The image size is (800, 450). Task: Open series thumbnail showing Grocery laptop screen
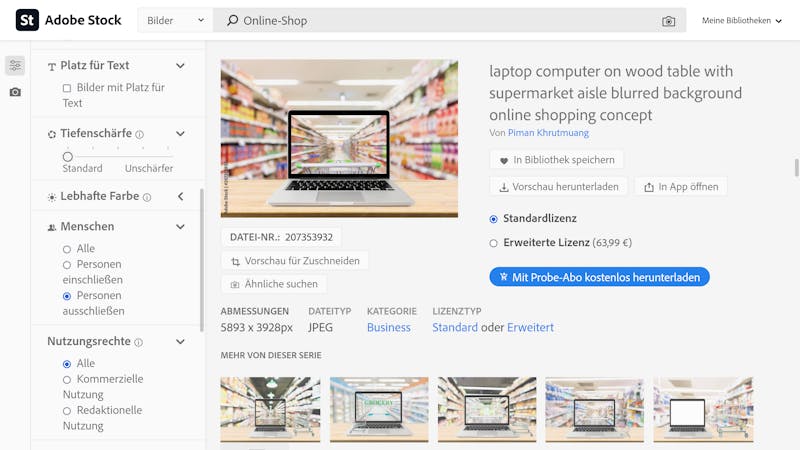[x=379, y=409]
